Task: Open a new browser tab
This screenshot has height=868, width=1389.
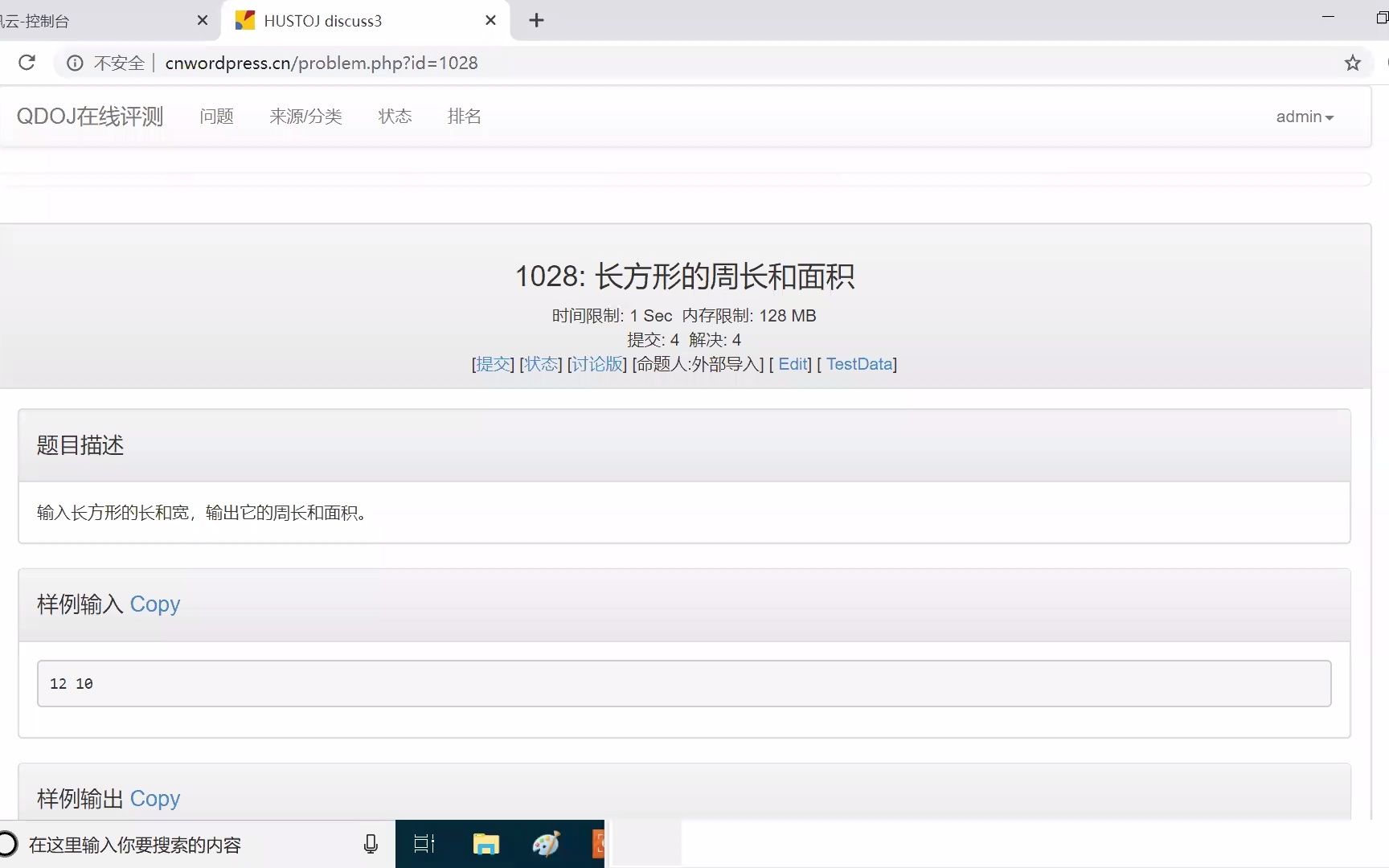Action: (x=536, y=21)
